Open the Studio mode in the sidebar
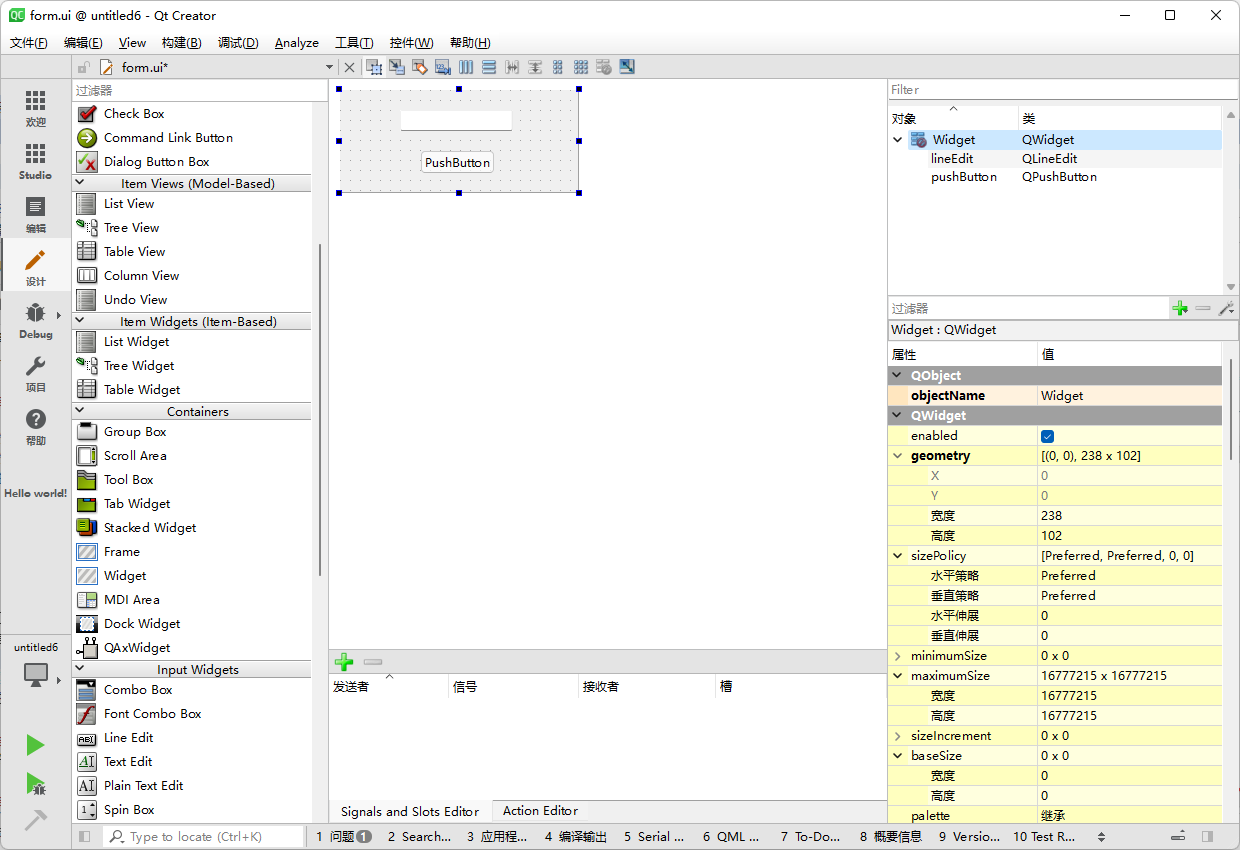The width and height of the screenshot is (1240, 850). tap(36, 162)
